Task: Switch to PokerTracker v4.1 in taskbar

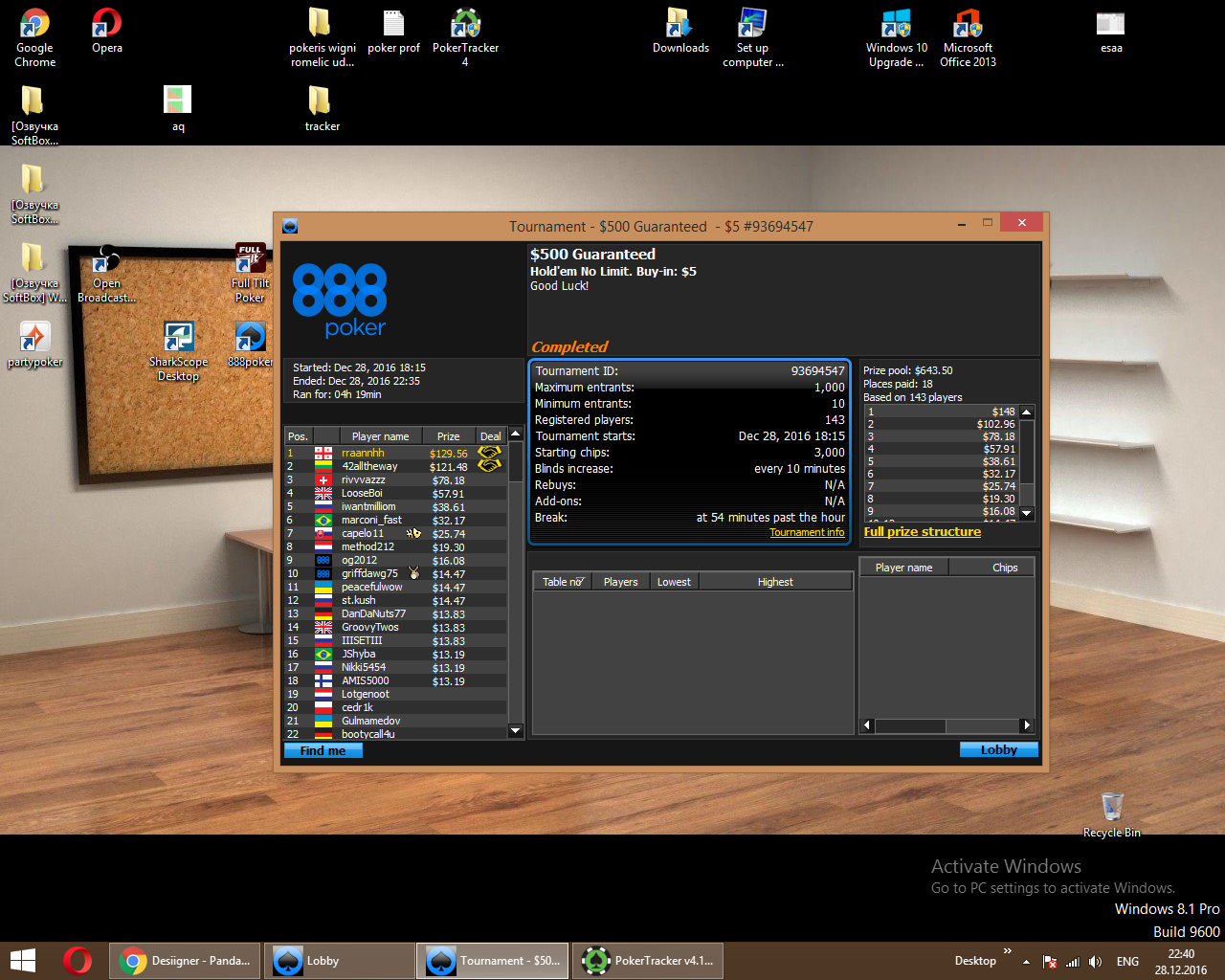Action: point(648,960)
